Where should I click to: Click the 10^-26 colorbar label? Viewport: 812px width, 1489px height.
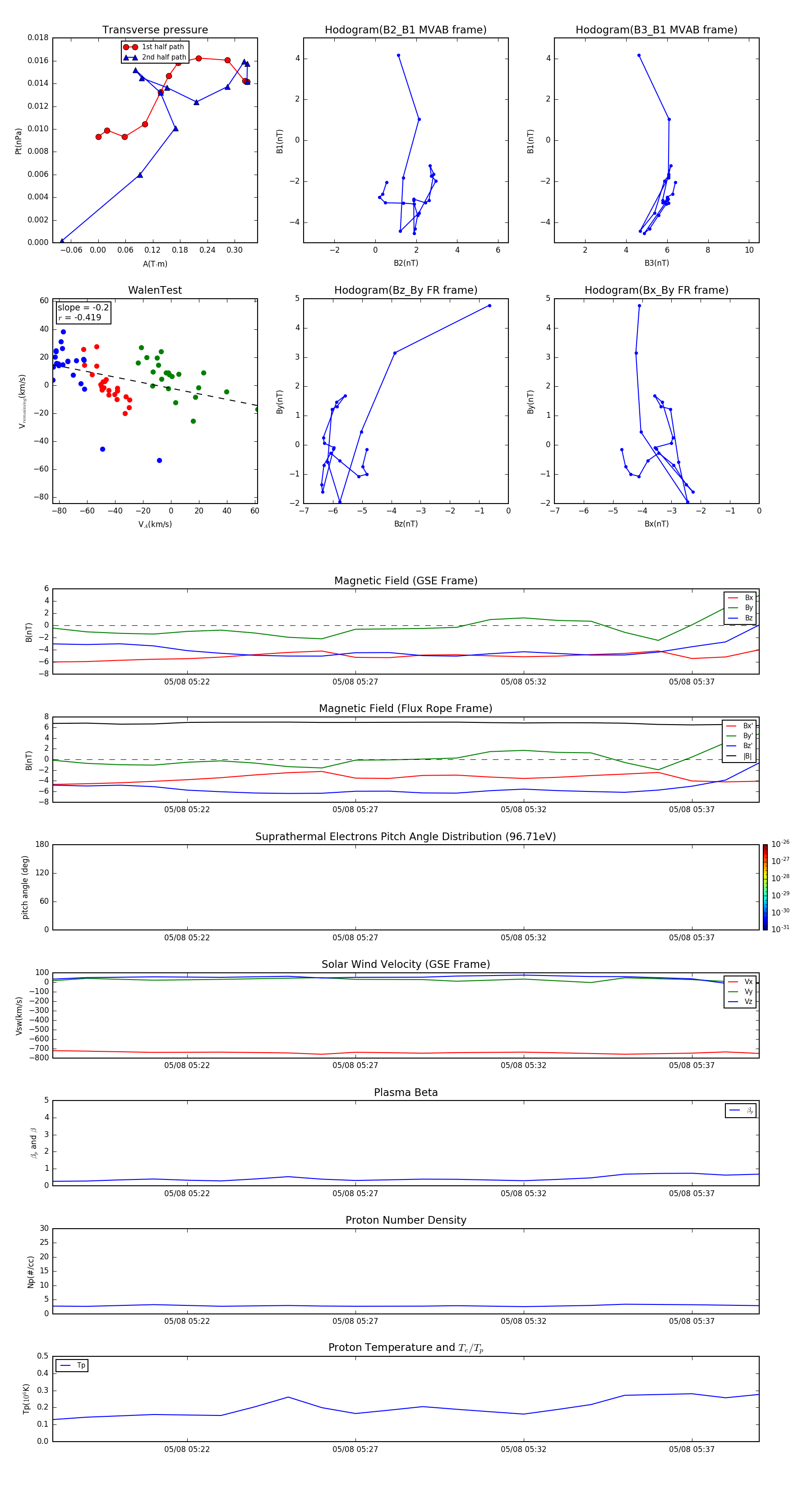click(780, 844)
